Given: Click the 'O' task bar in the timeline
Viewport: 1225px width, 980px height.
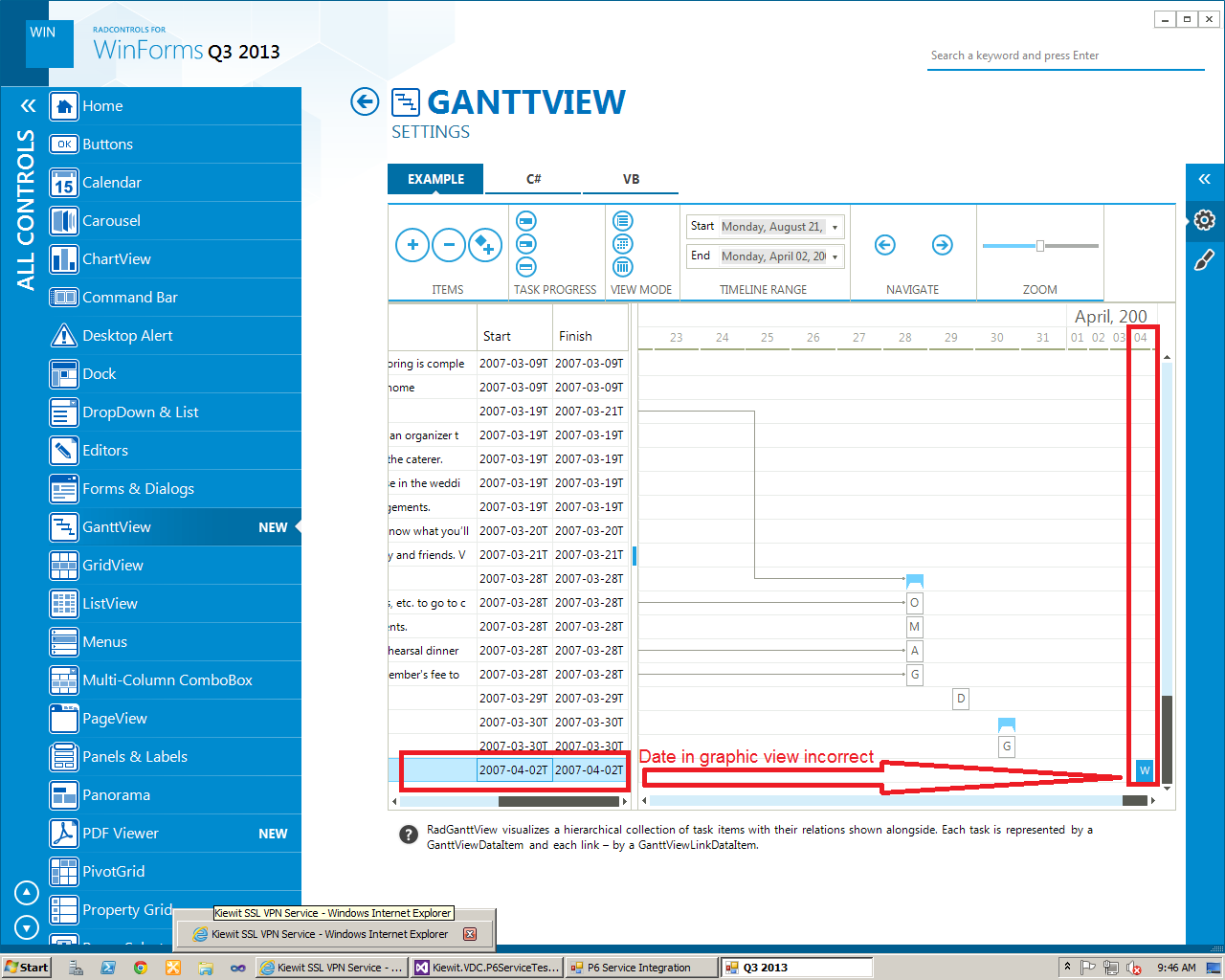Looking at the screenshot, I should coord(915,603).
